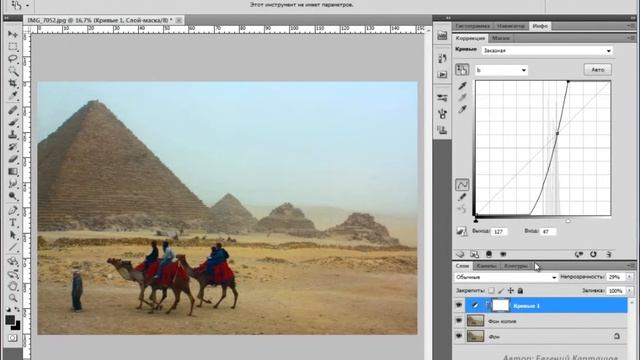Delete the adjustment layer via trash icon
The height and width of the screenshot is (360, 640).
608,254
